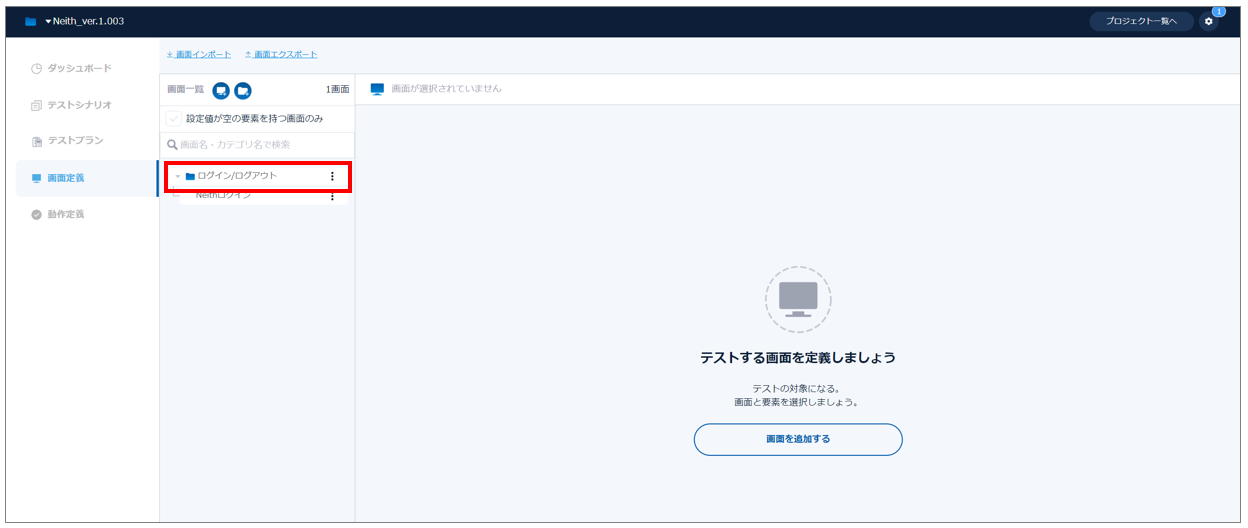Go to テストシナリオ in the sidebar
Screen dimensions: 1248x528
click(79, 105)
